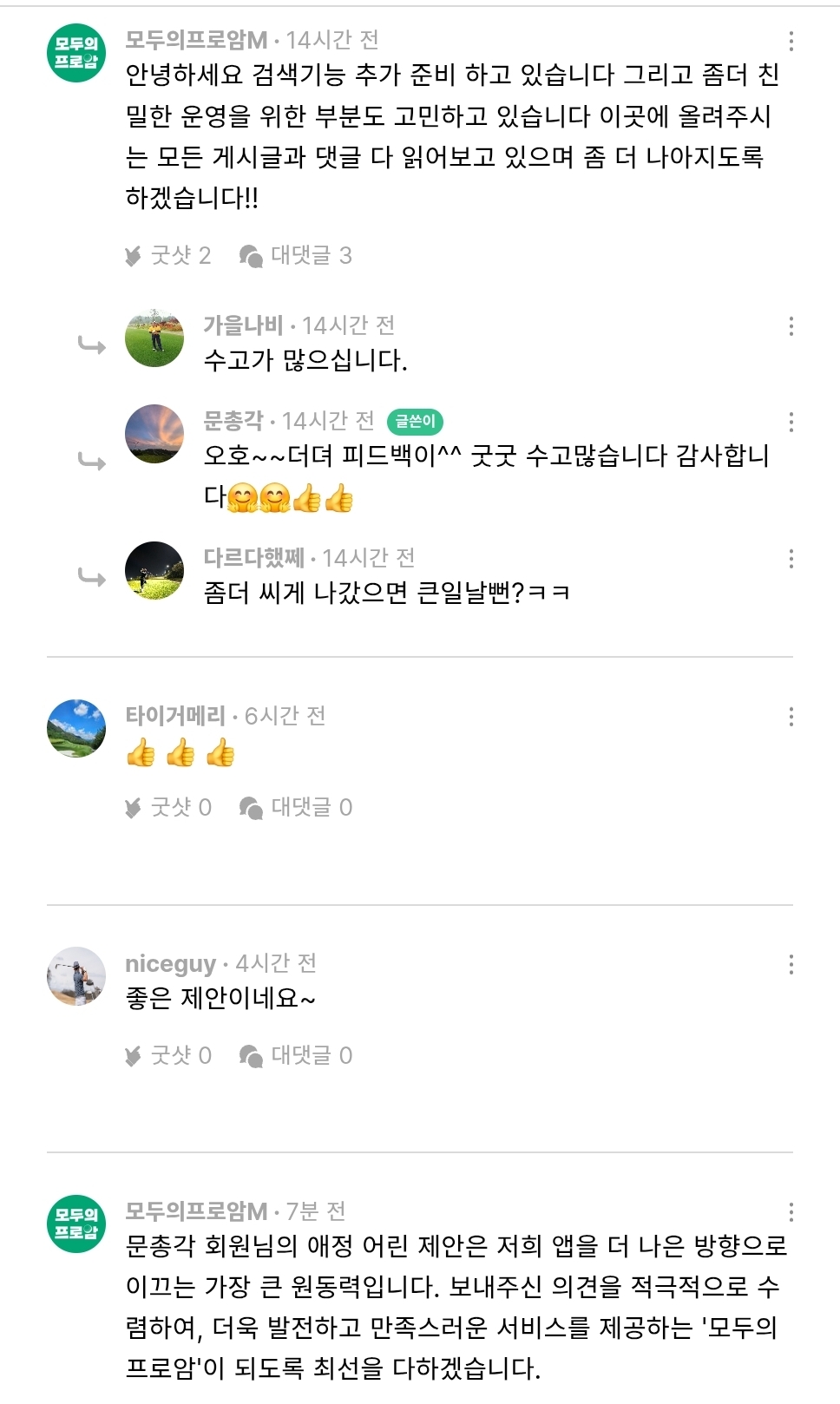
Task: Toggle 굿샷 0 on 타이거메리's comment
Action: [169, 808]
